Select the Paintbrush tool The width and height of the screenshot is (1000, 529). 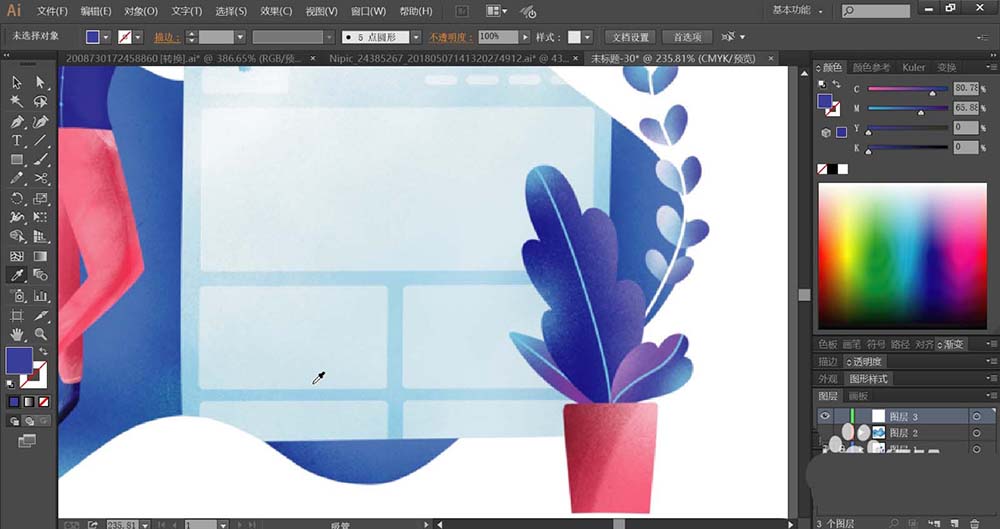click(41, 160)
